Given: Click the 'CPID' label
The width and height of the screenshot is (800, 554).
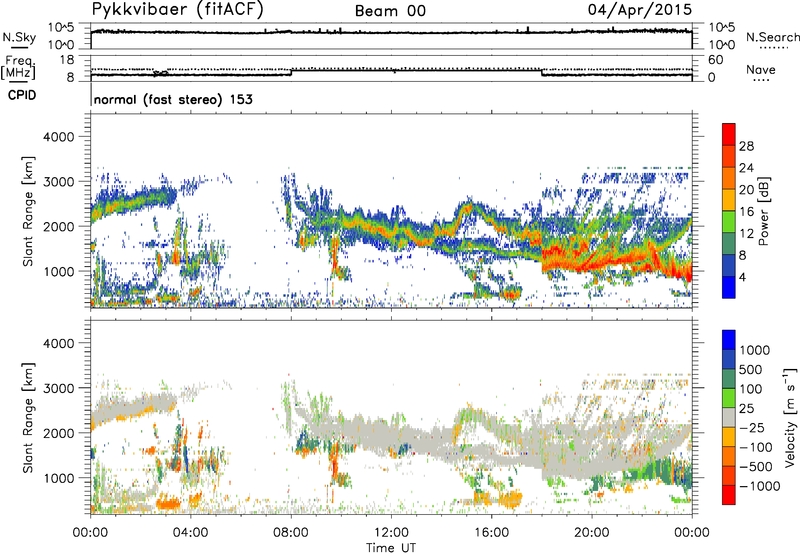Looking at the screenshot, I should pos(22,95).
